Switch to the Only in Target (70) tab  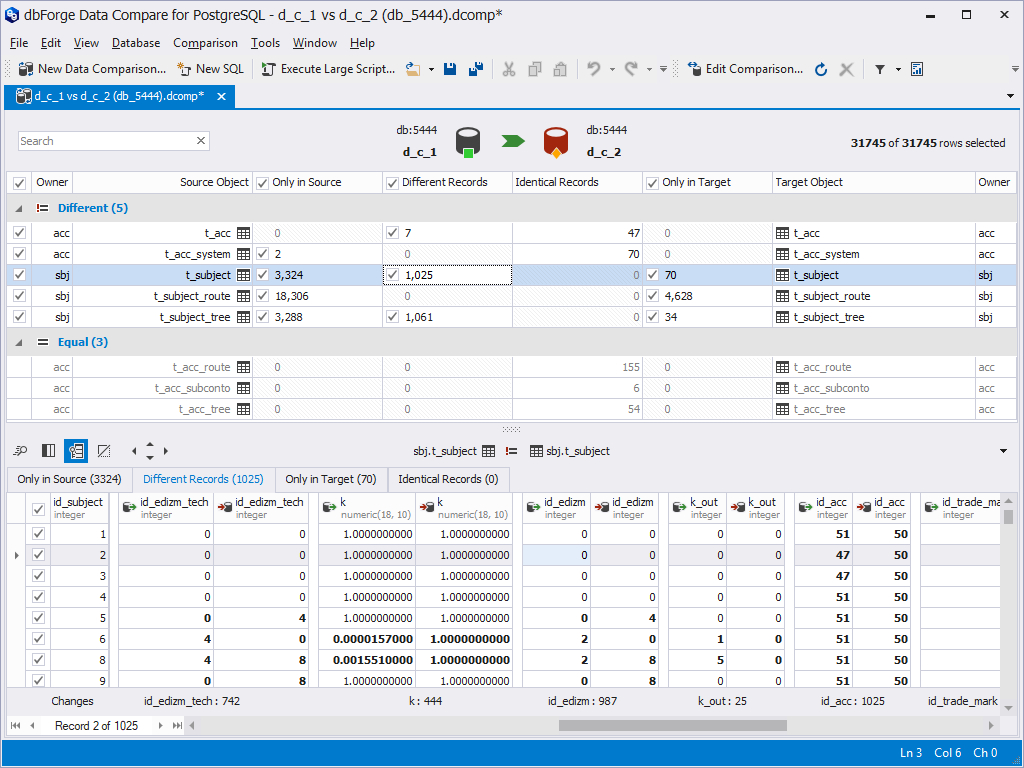coord(331,479)
